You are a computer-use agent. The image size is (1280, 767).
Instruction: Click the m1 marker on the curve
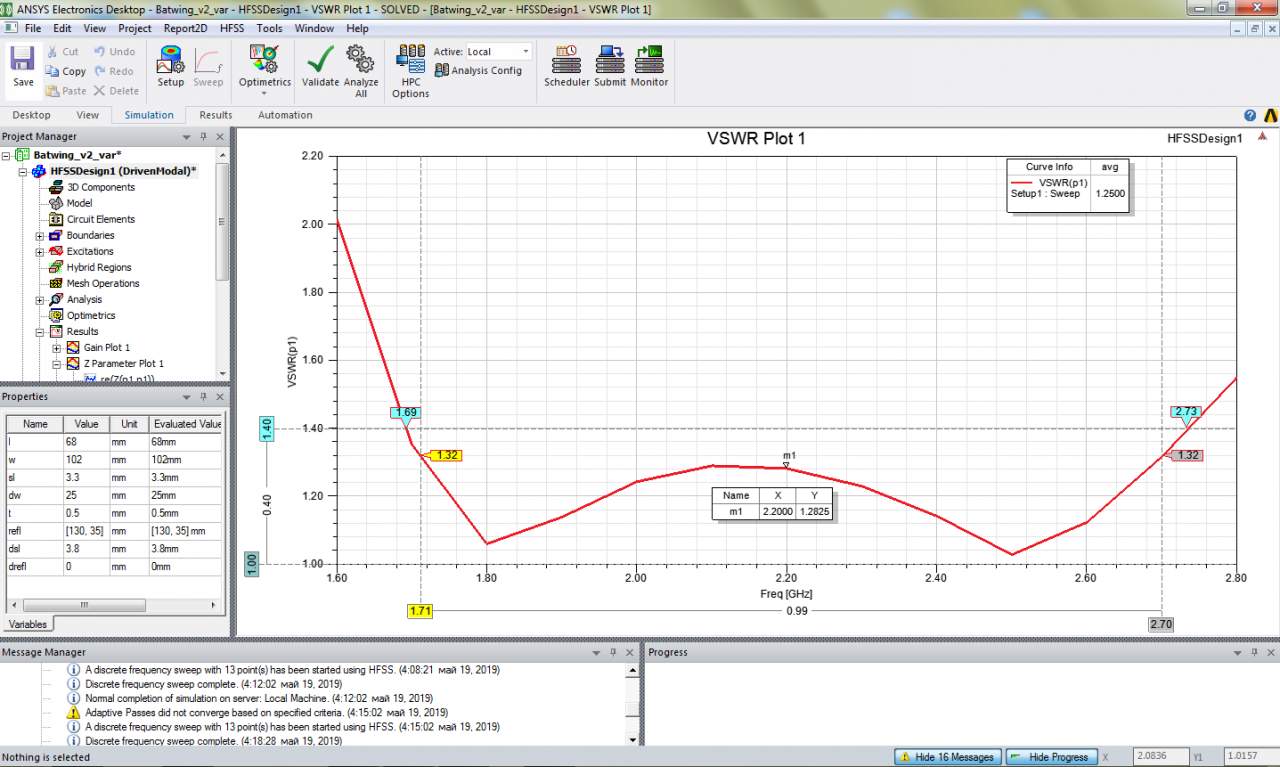(786, 465)
